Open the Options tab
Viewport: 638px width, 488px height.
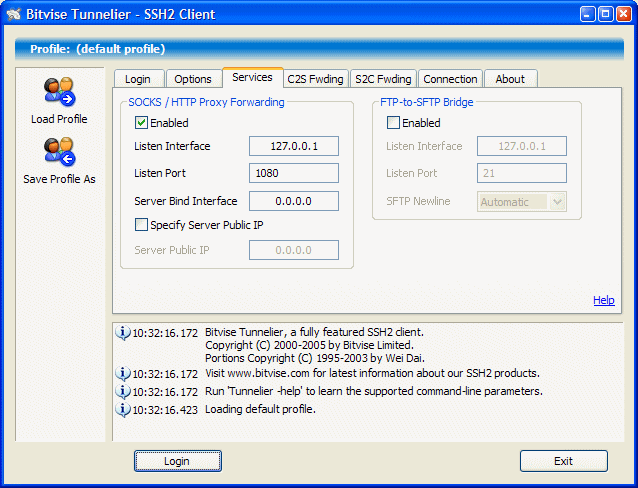(193, 79)
